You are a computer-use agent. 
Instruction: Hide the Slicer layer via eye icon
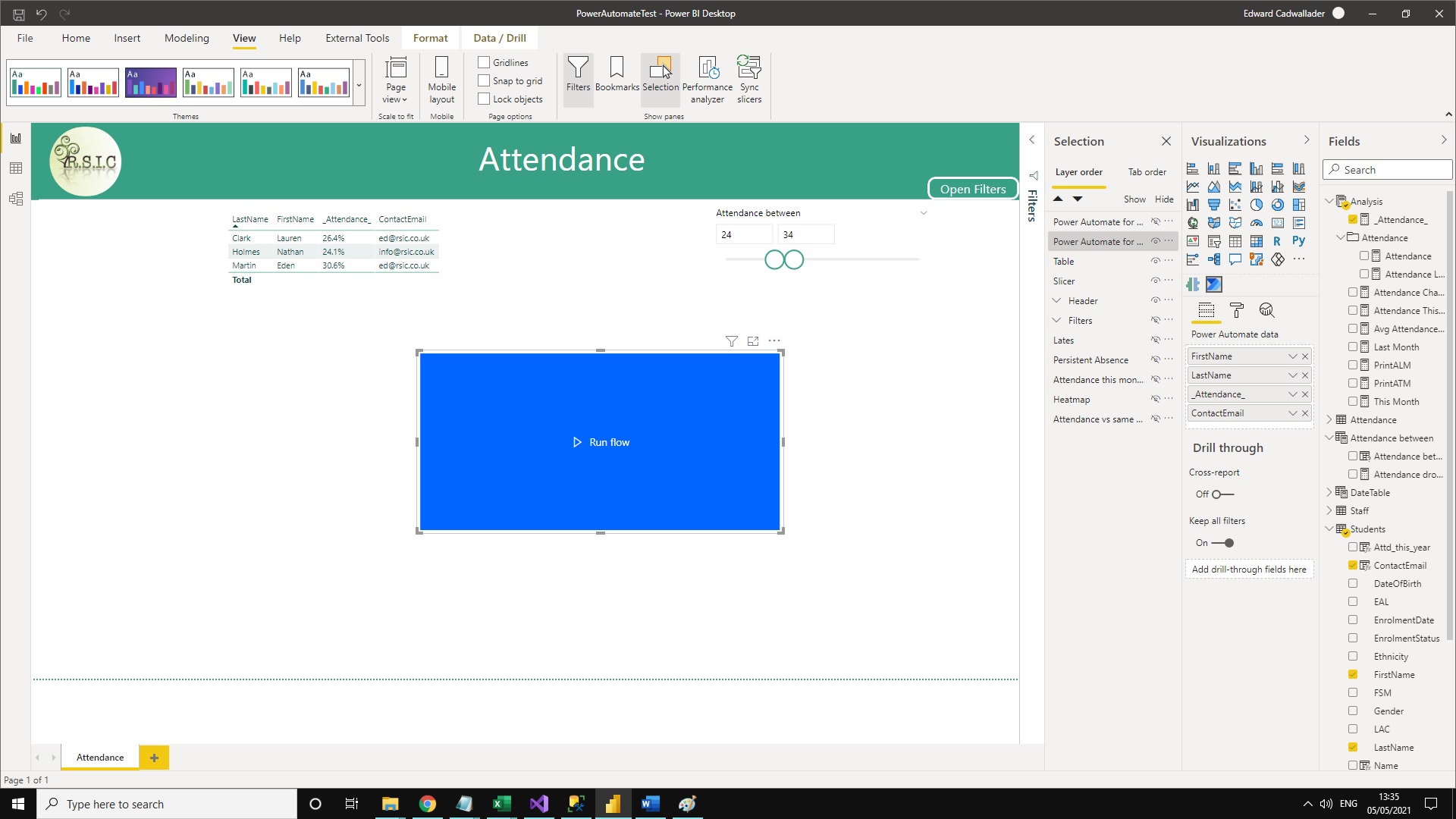pos(1156,281)
